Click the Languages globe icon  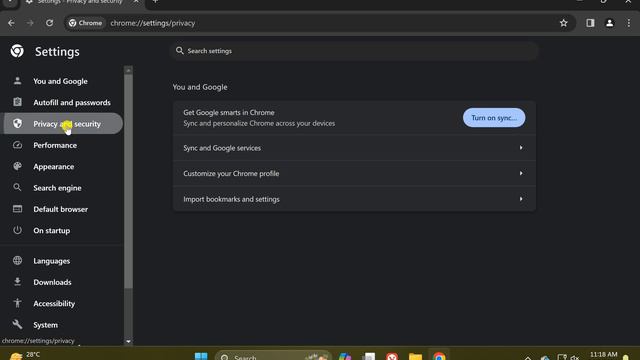(x=17, y=260)
